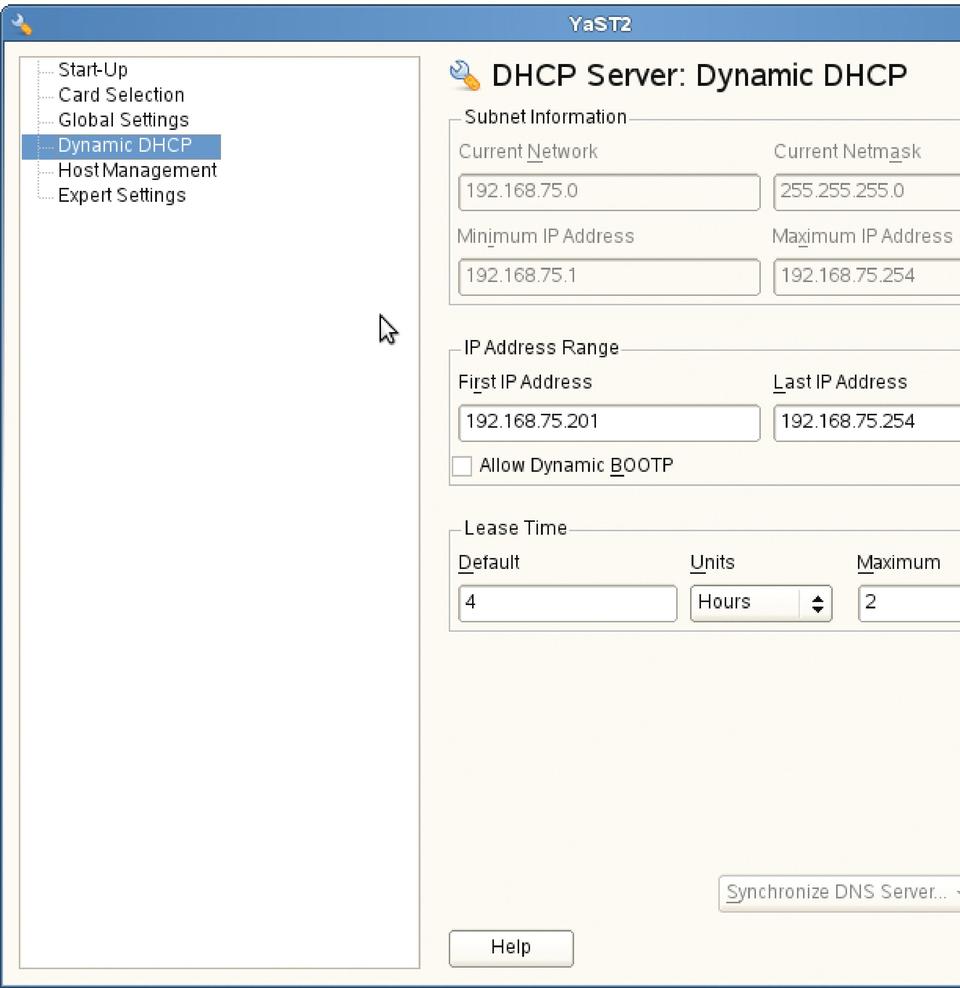Open Host Management section
This screenshot has height=988, width=960.
[137, 170]
